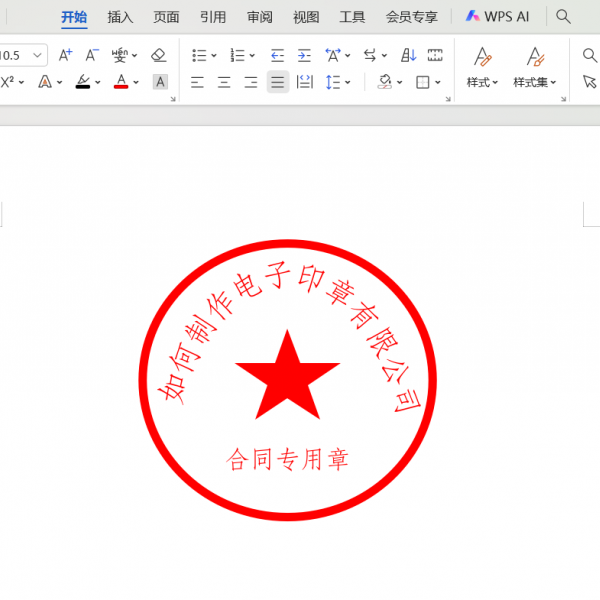Viewport: 600px width, 600px height.
Task: Toggle the character shading button
Action: 160,82
